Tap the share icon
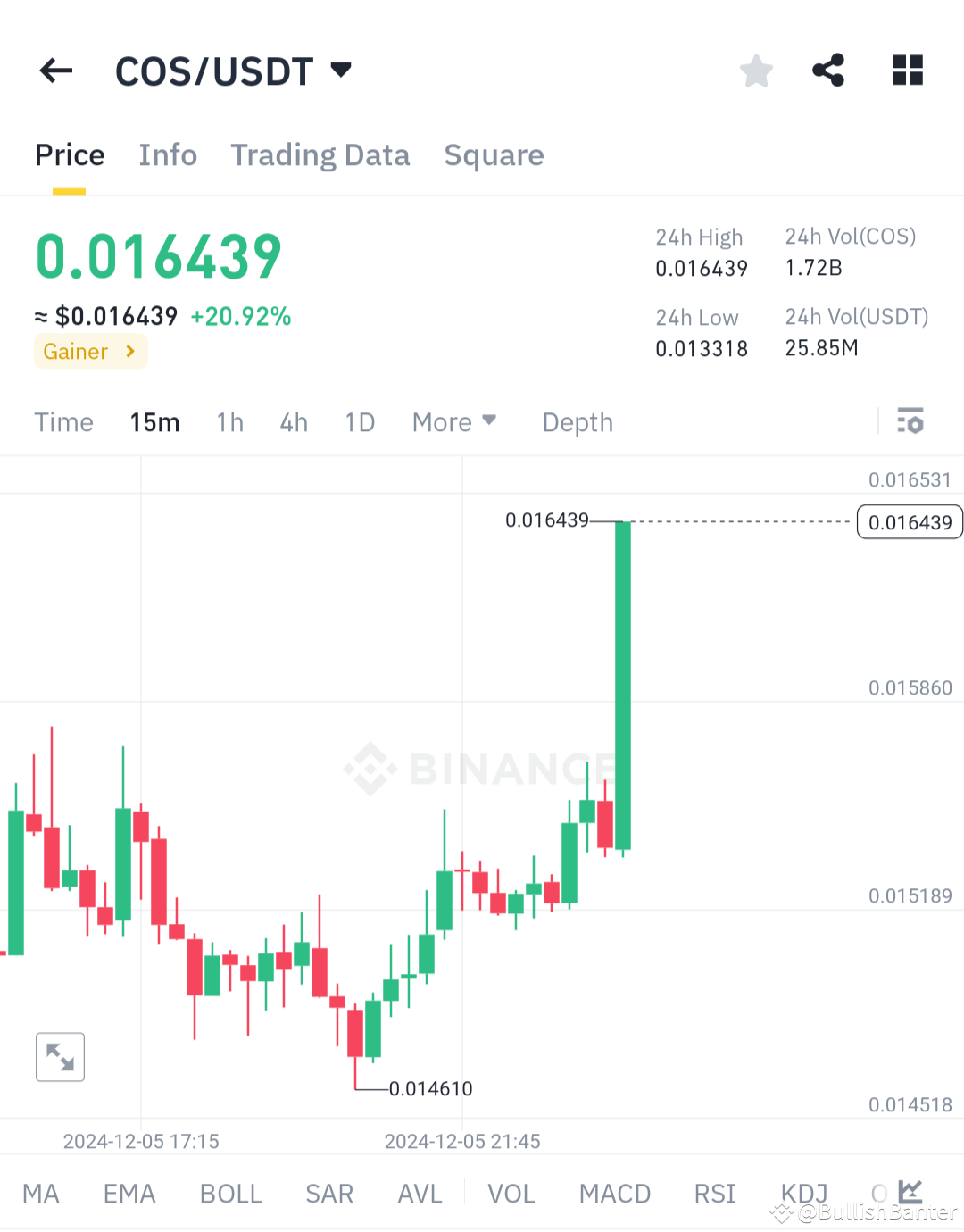 [828, 71]
